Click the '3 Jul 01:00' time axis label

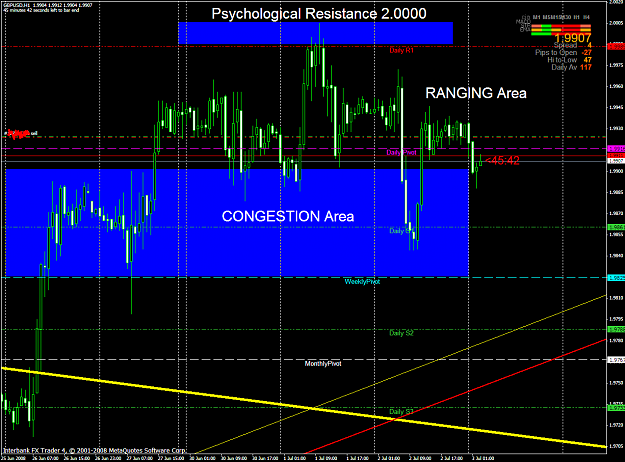tap(483, 458)
